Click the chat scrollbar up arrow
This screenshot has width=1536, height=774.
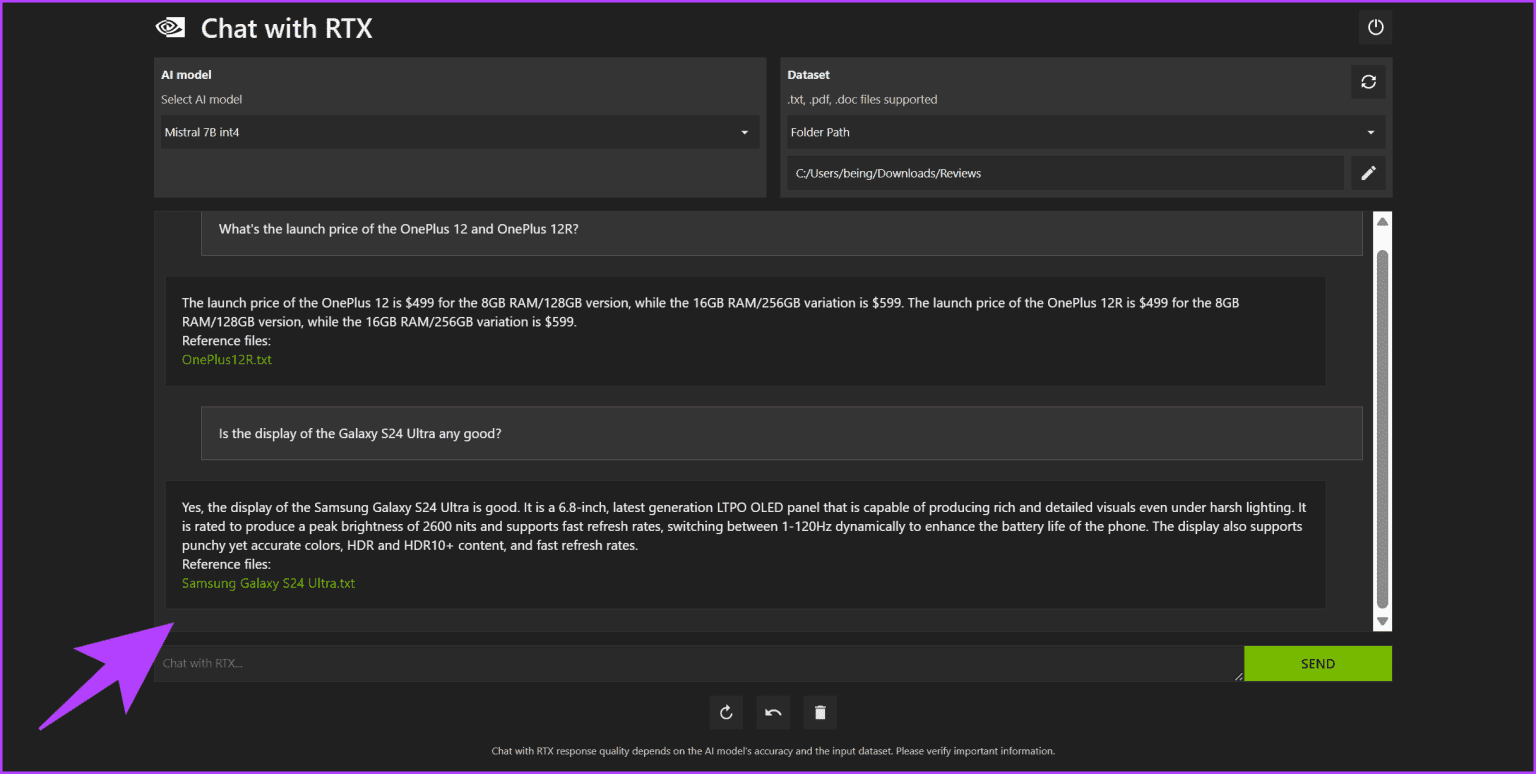[x=1382, y=221]
